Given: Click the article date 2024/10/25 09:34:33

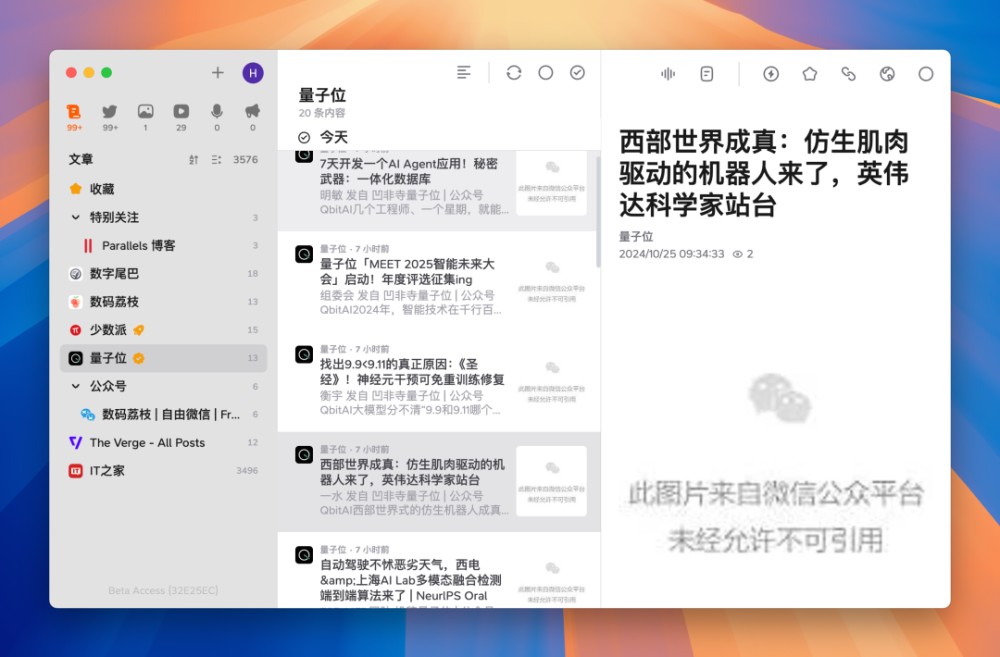Looking at the screenshot, I should point(672,254).
